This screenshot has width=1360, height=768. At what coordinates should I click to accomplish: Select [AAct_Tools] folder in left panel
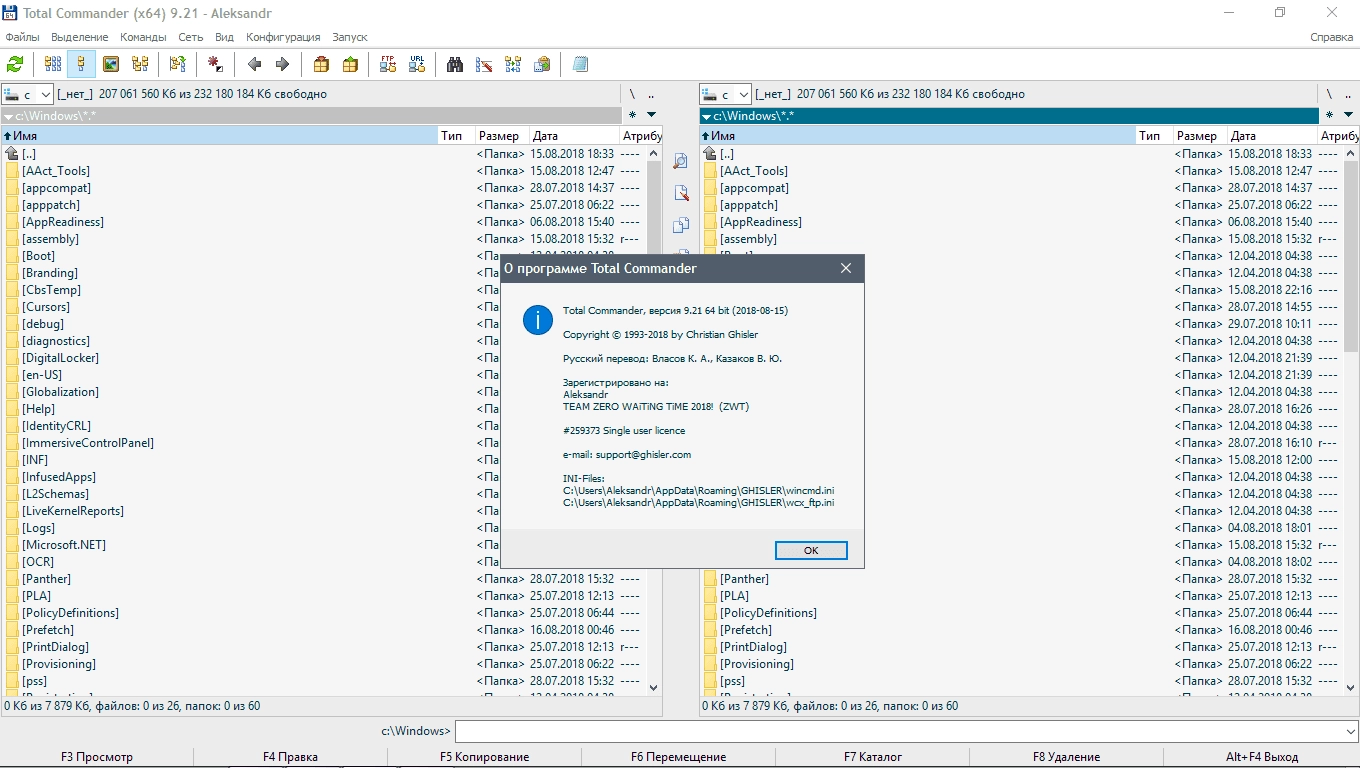[55, 171]
